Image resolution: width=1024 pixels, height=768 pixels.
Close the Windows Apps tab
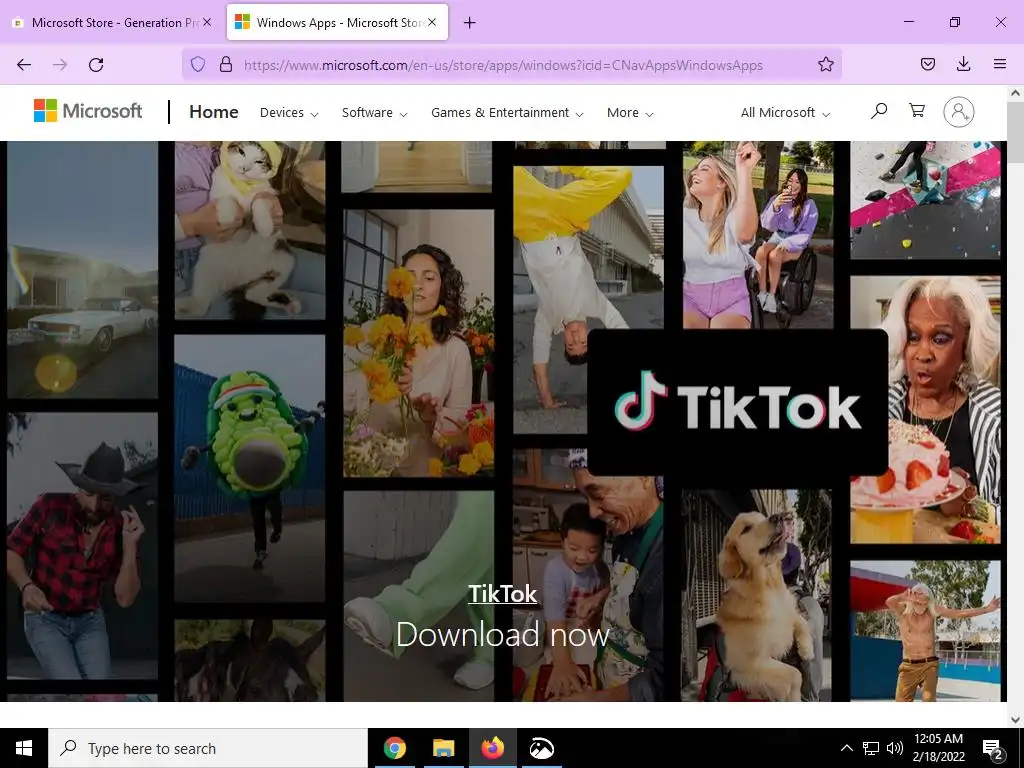point(432,22)
